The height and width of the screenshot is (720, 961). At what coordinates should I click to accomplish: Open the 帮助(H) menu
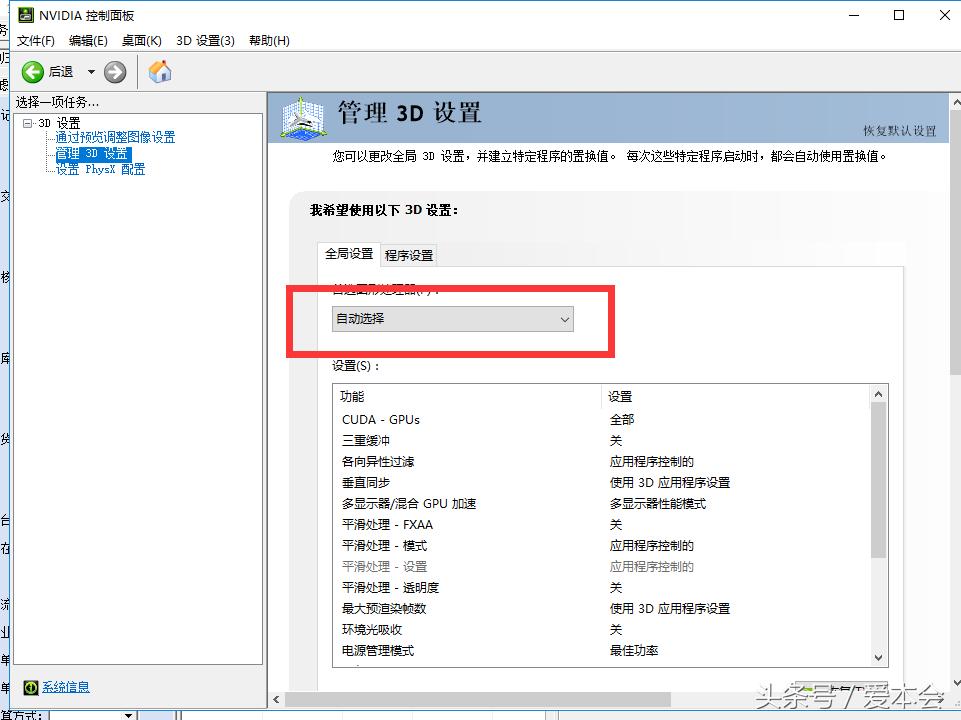(x=267, y=41)
